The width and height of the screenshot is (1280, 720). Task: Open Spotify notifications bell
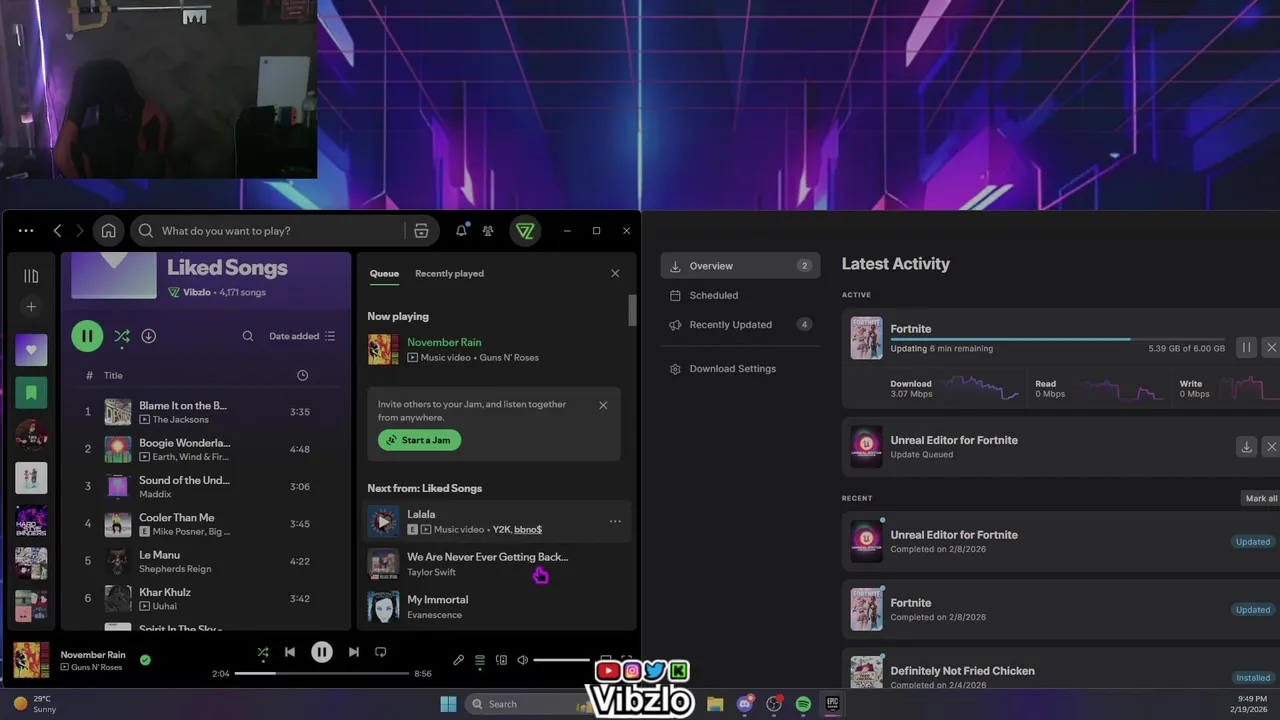461,231
